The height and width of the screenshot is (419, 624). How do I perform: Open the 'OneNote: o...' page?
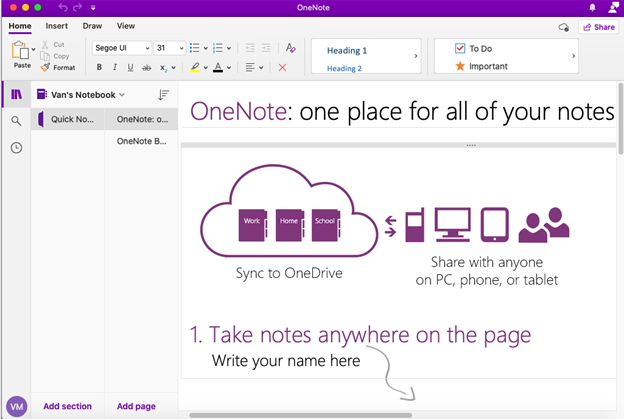141,119
